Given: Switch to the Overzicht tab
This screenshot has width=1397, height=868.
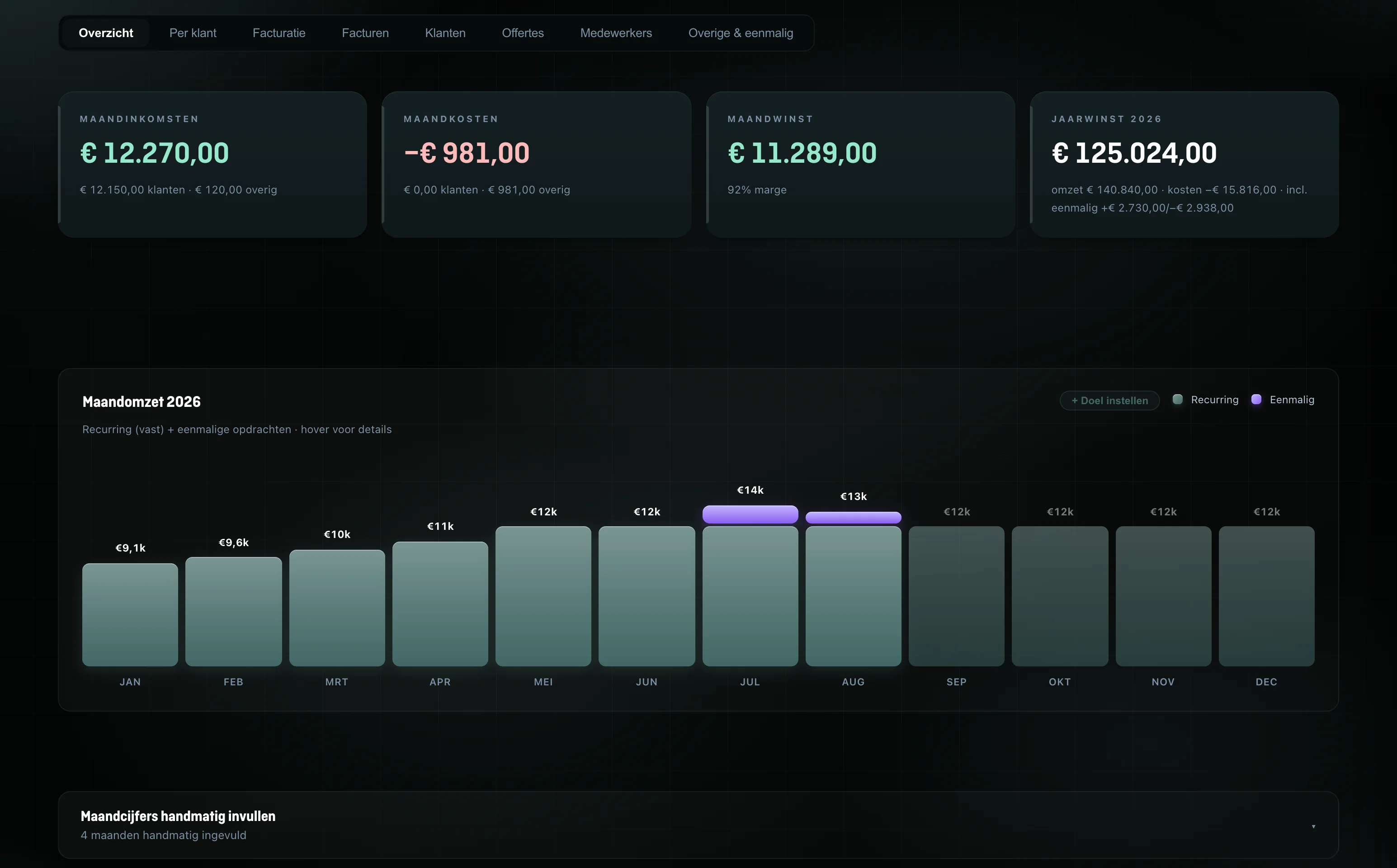Looking at the screenshot, I should (x=106, y=33).
